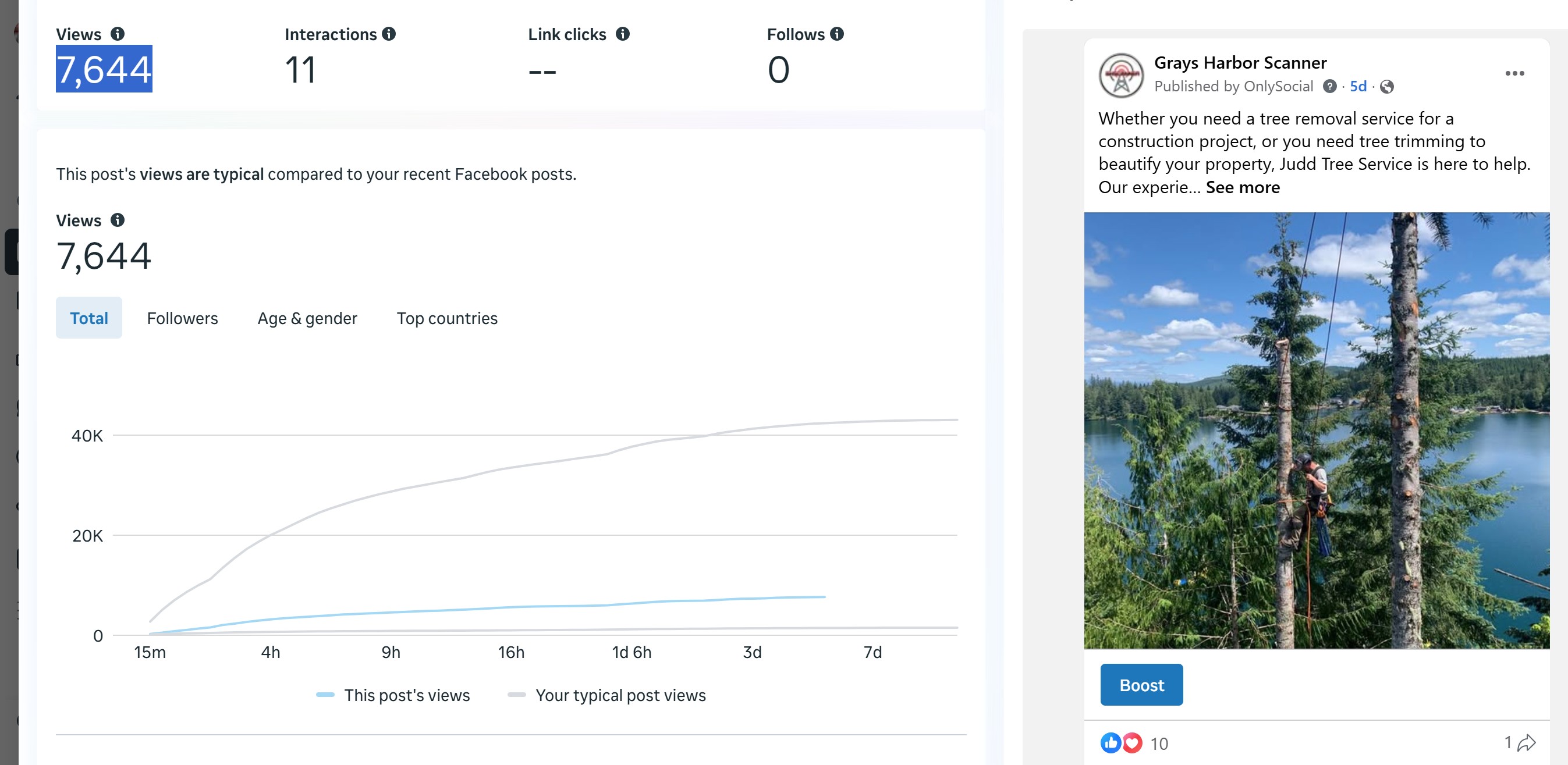Click info icon next to chart Views heading

click(118, 220)
